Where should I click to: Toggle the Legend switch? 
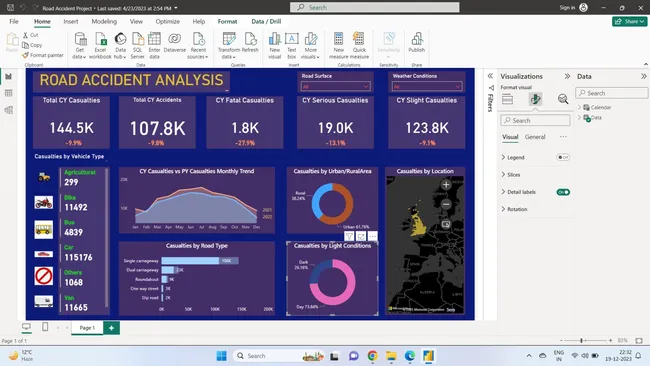tap(563, 158)
